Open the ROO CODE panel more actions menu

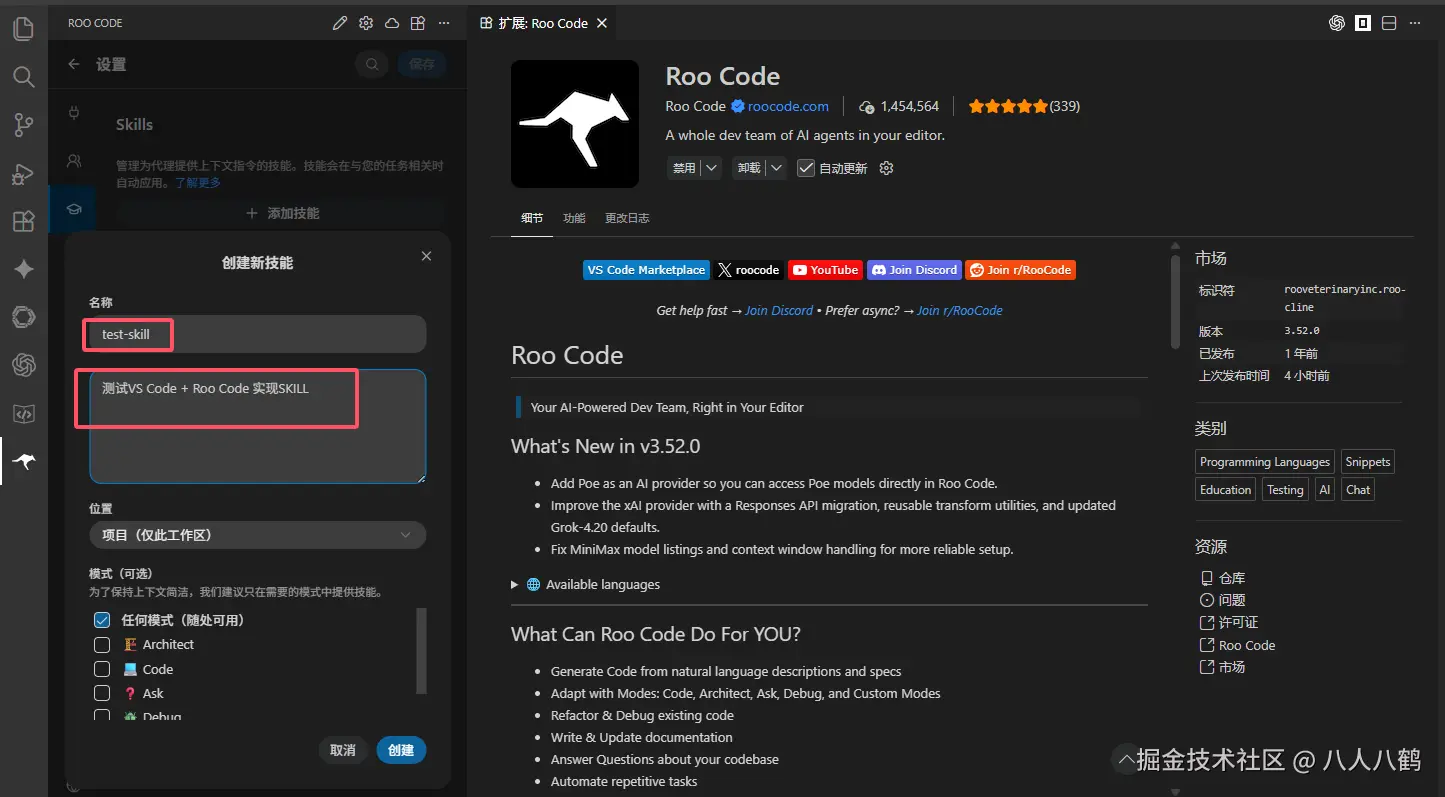[444, 23]
